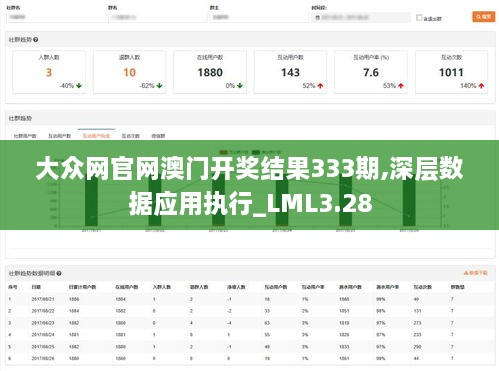499x371 pixels.
Task: Click the 群数量 column header
Action: pos(458,287)
